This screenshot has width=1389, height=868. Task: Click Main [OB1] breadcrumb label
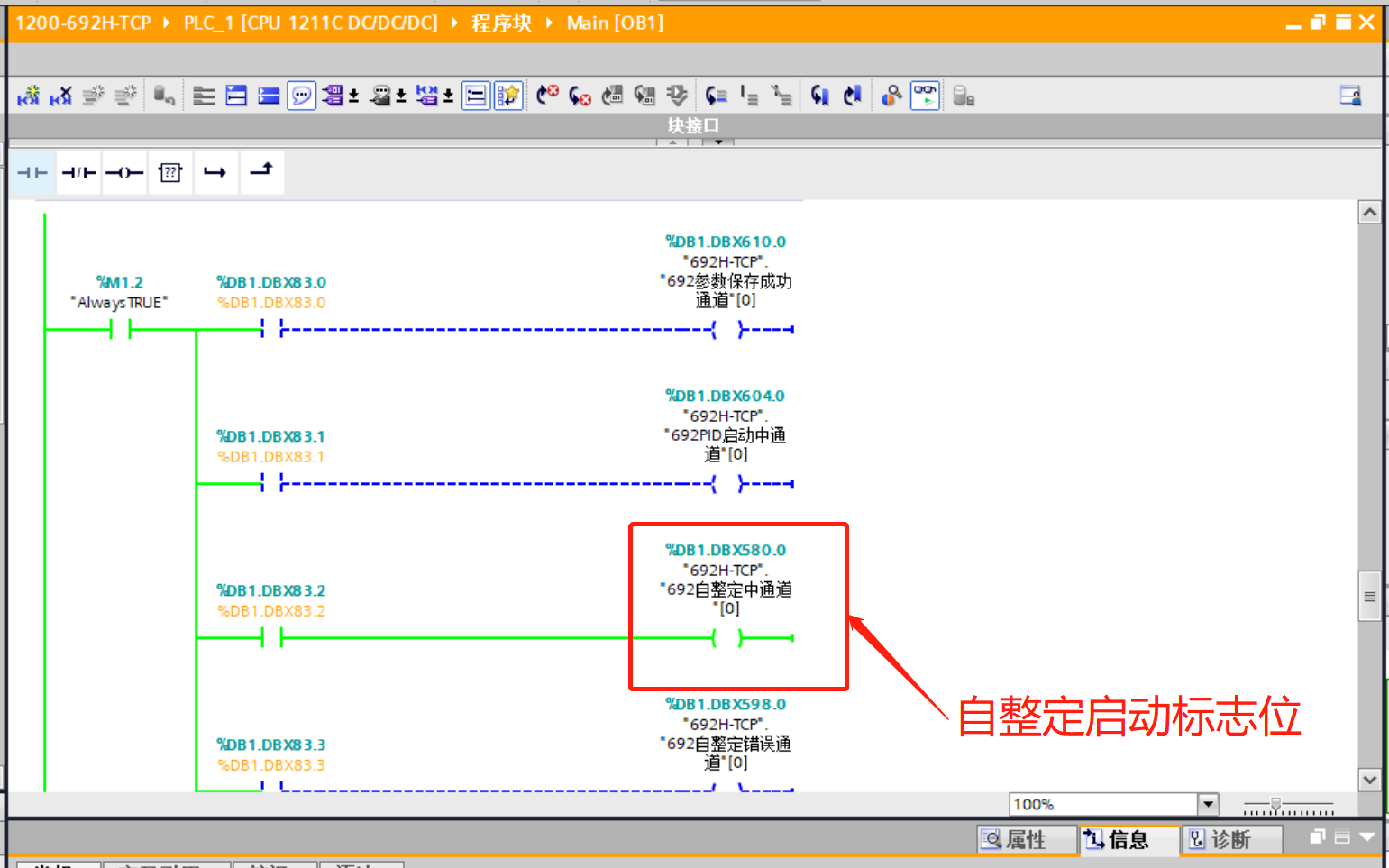615,23
